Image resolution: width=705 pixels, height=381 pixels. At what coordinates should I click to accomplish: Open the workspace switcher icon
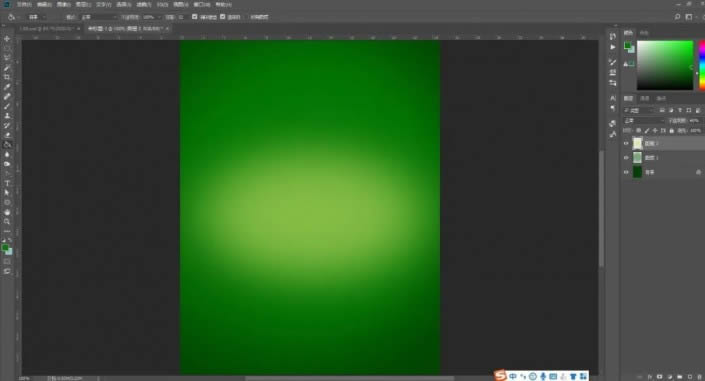coord(689,17)
